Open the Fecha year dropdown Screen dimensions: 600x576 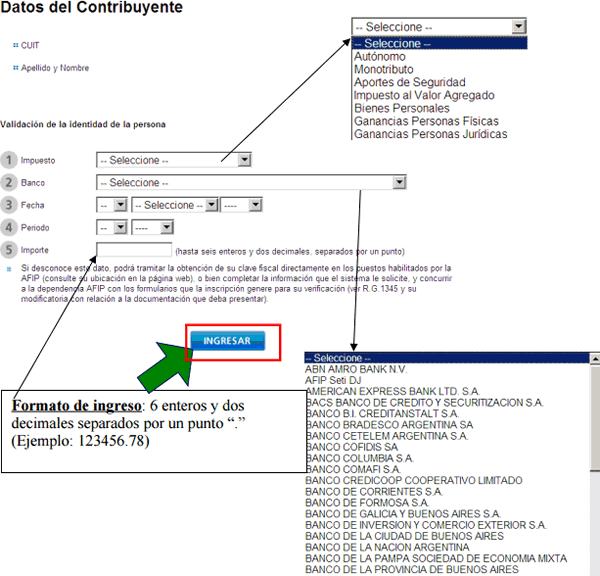click(241, 205)
